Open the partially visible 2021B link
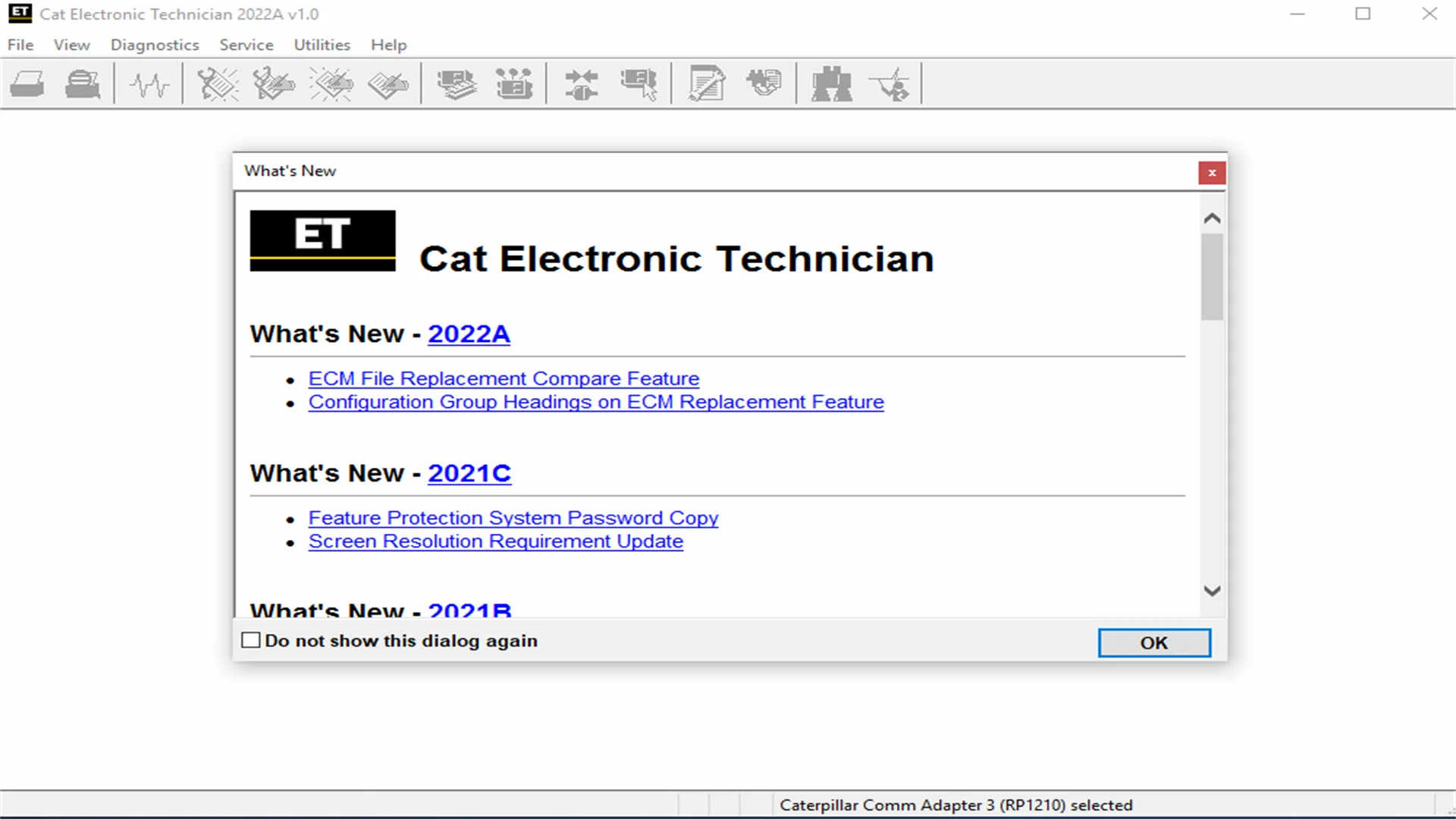 pyautogui.click(x=469, y=609)
